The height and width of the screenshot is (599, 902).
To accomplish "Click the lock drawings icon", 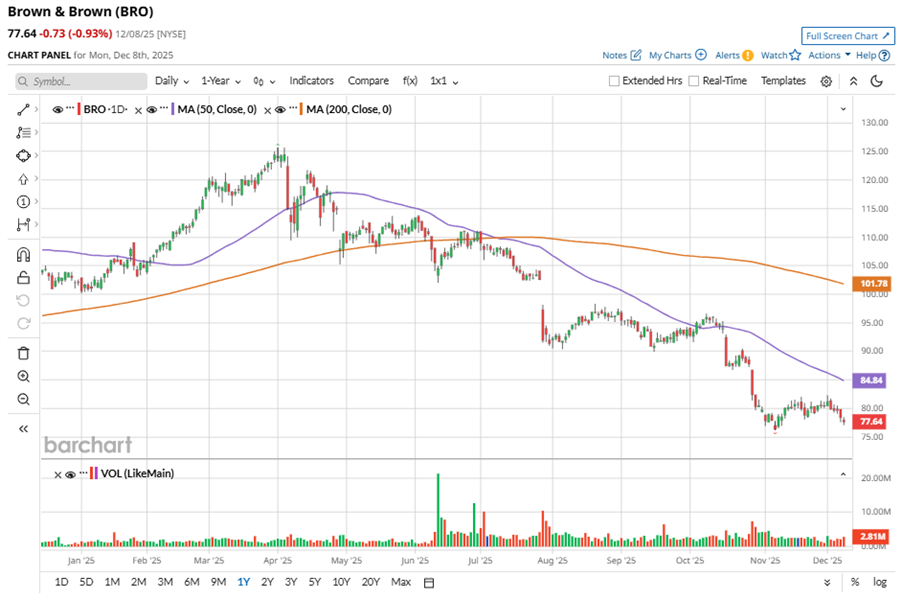I will (x=23, y=278).
